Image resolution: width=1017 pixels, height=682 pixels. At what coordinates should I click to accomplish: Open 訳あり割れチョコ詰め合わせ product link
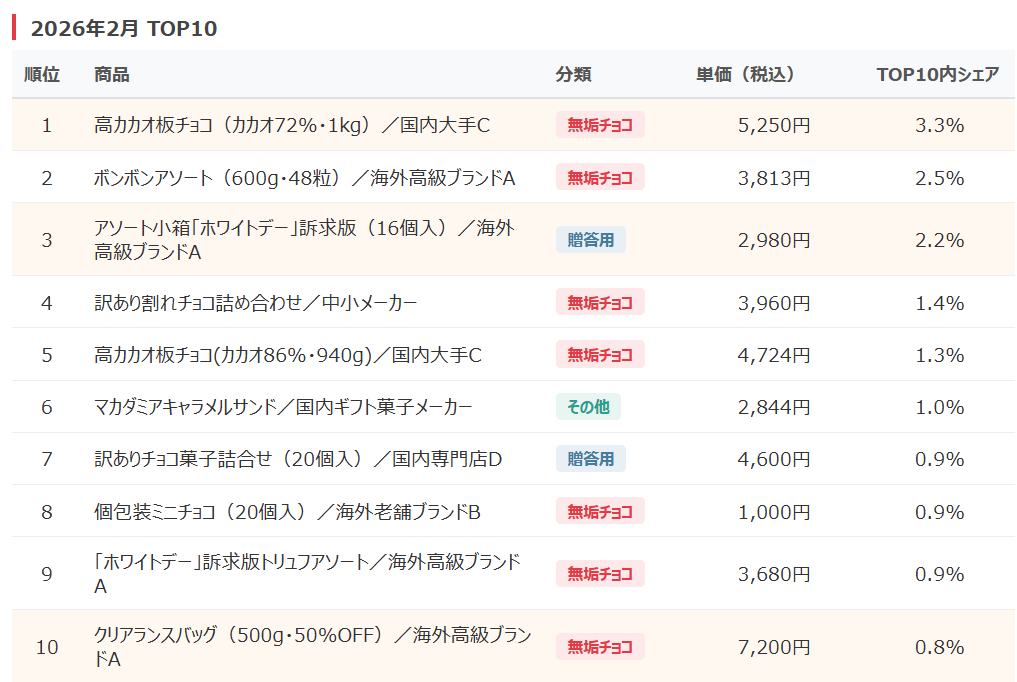[255, 302]
